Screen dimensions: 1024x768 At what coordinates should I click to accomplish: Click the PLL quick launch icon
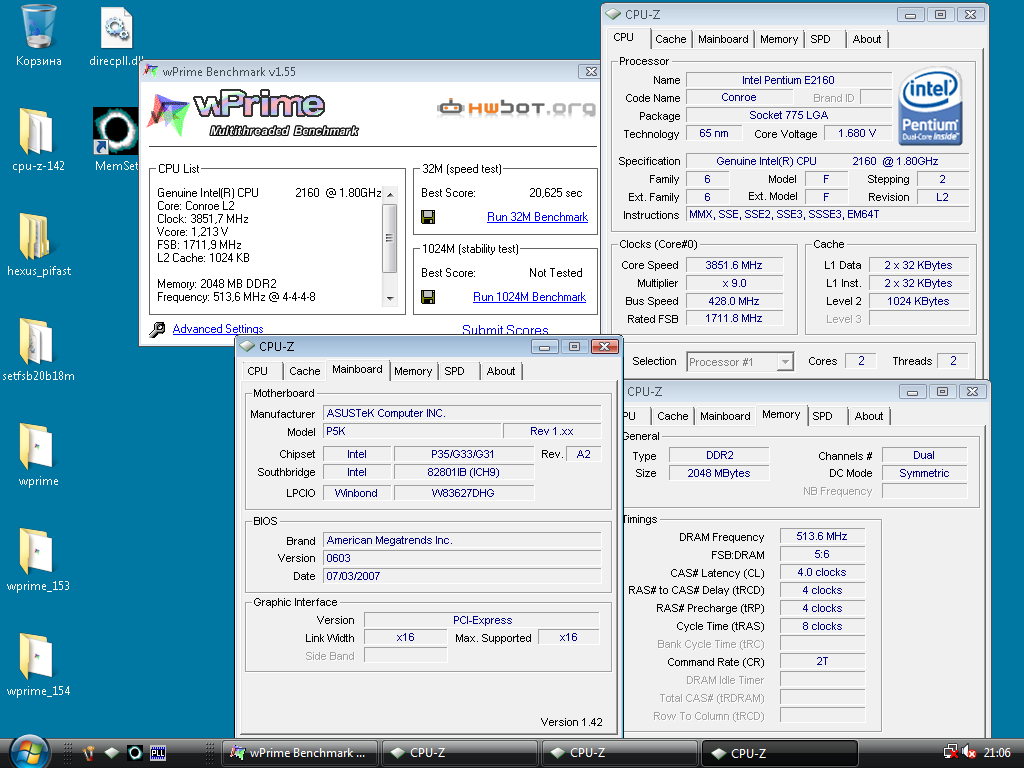tap(158, 753)
